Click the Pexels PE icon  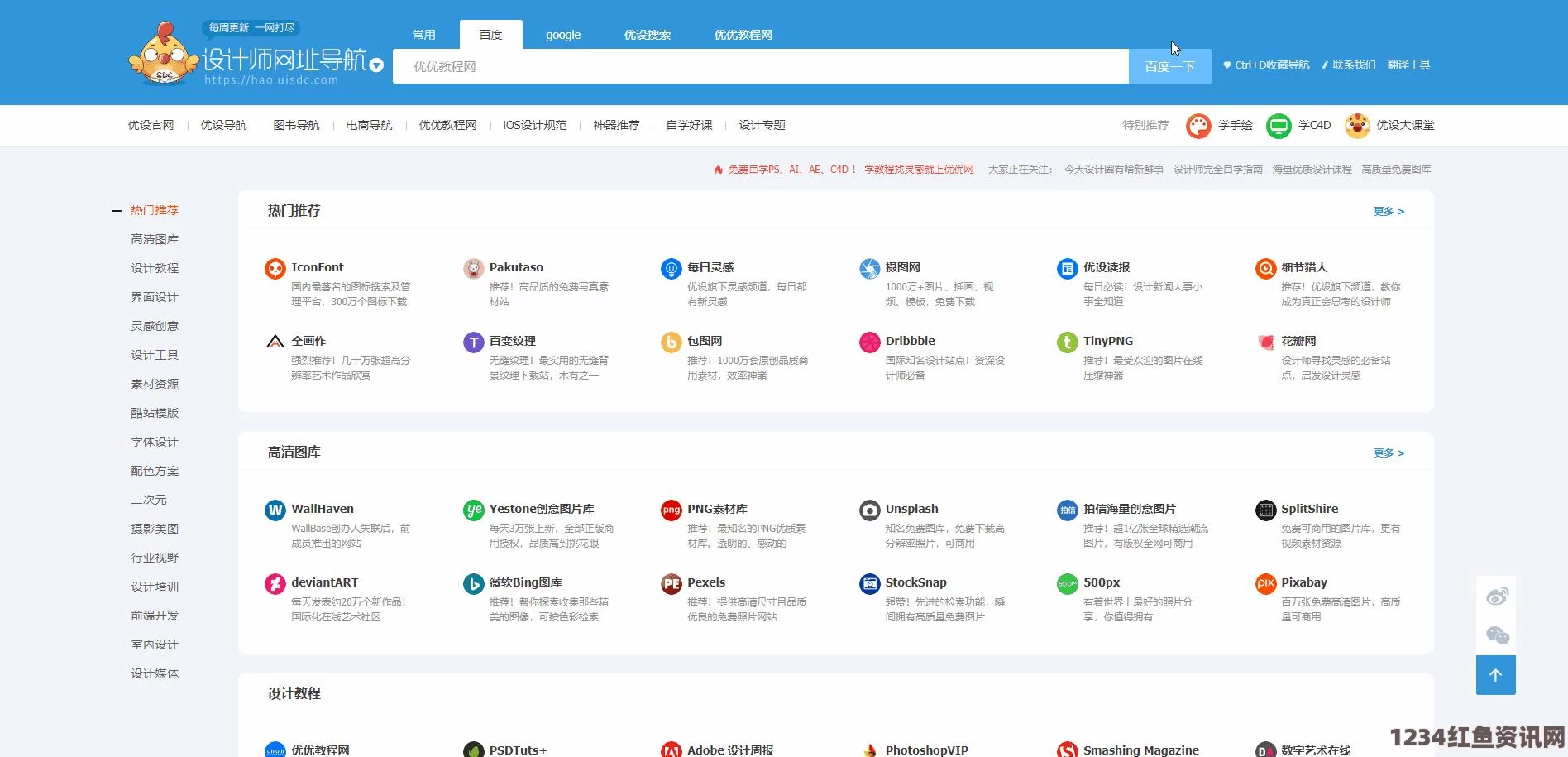pyautogui.click(x=671, y=583)
